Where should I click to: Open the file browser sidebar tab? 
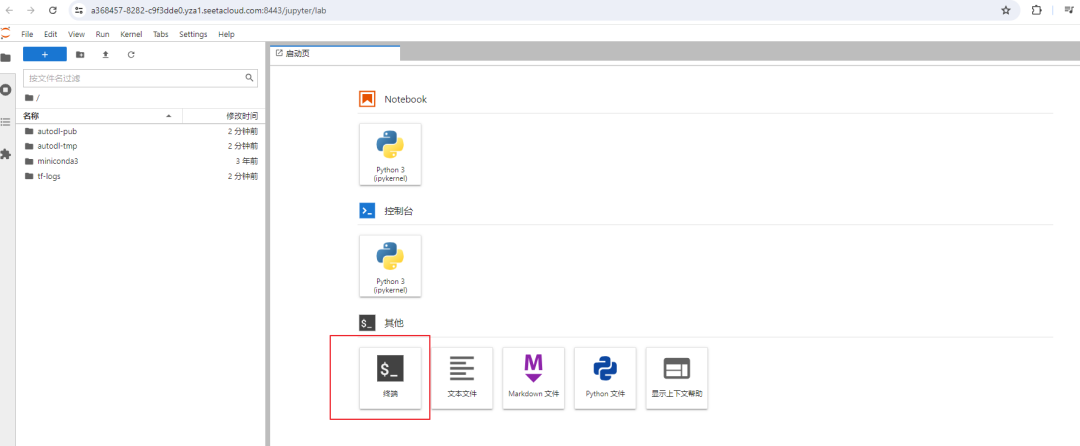6,58
